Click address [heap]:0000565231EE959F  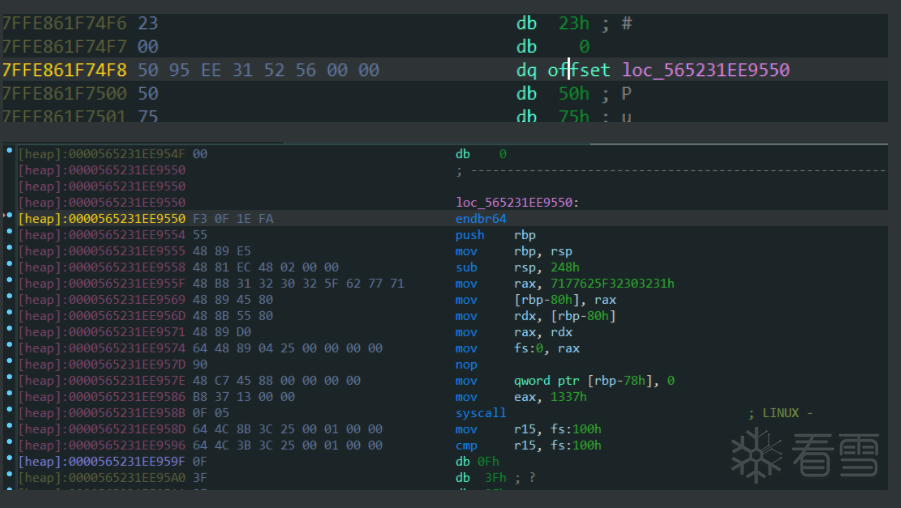[102, 461]
